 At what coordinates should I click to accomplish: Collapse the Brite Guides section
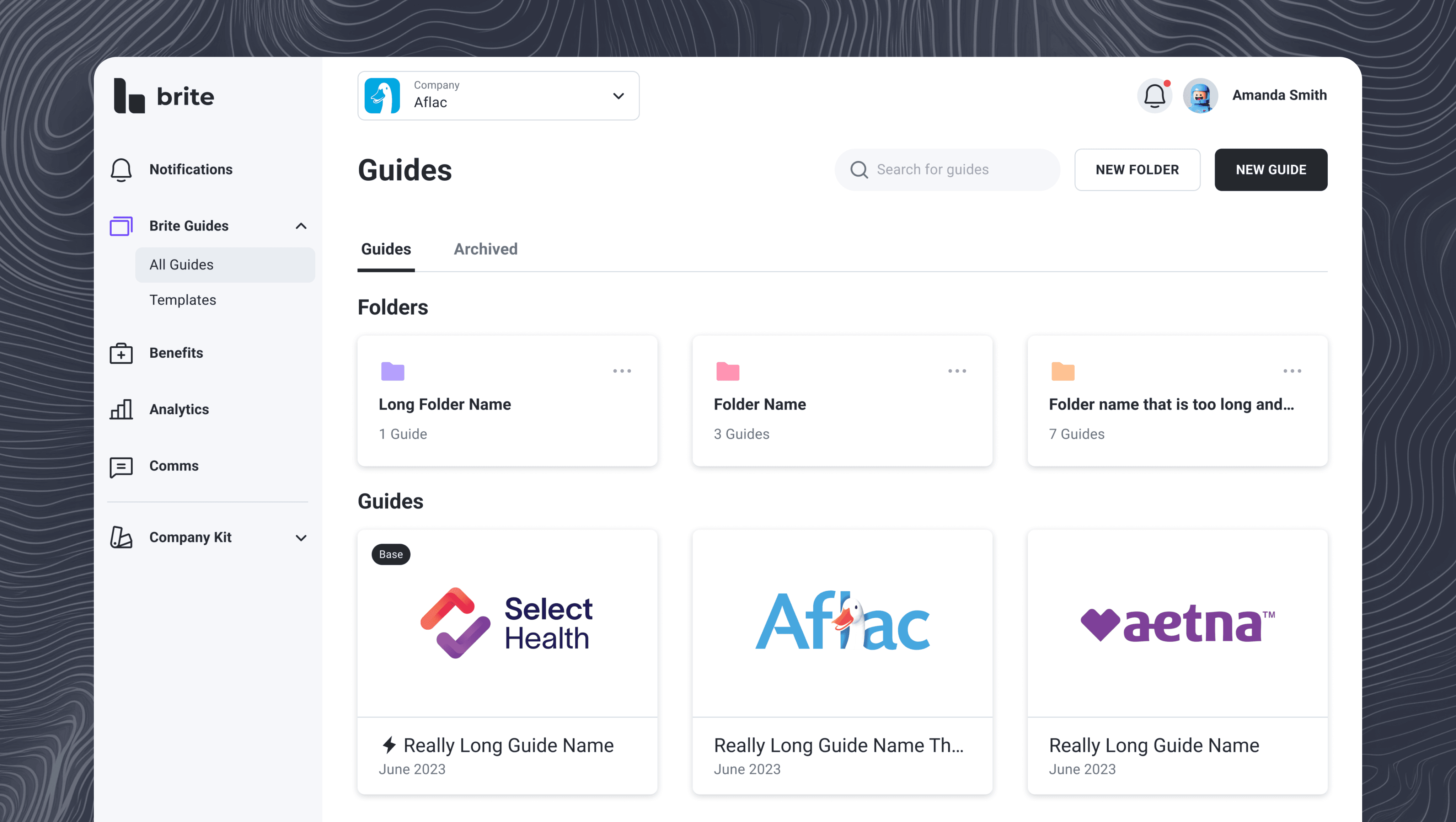tap(301, 226)
